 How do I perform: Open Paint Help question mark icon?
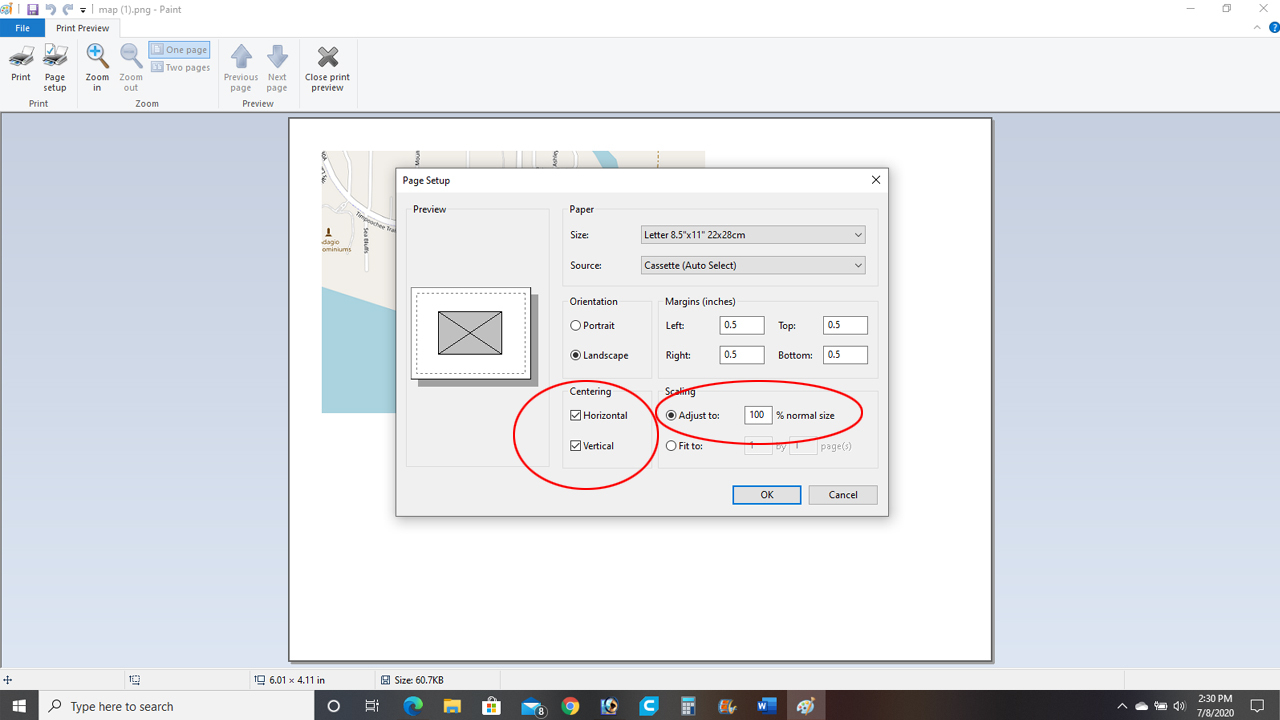tap(1273, 28)
